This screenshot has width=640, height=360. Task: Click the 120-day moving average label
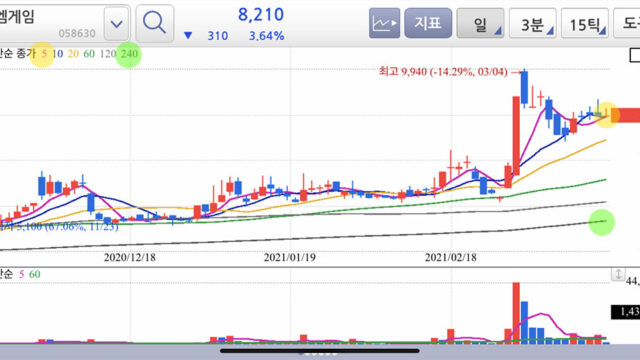(108, 54)
